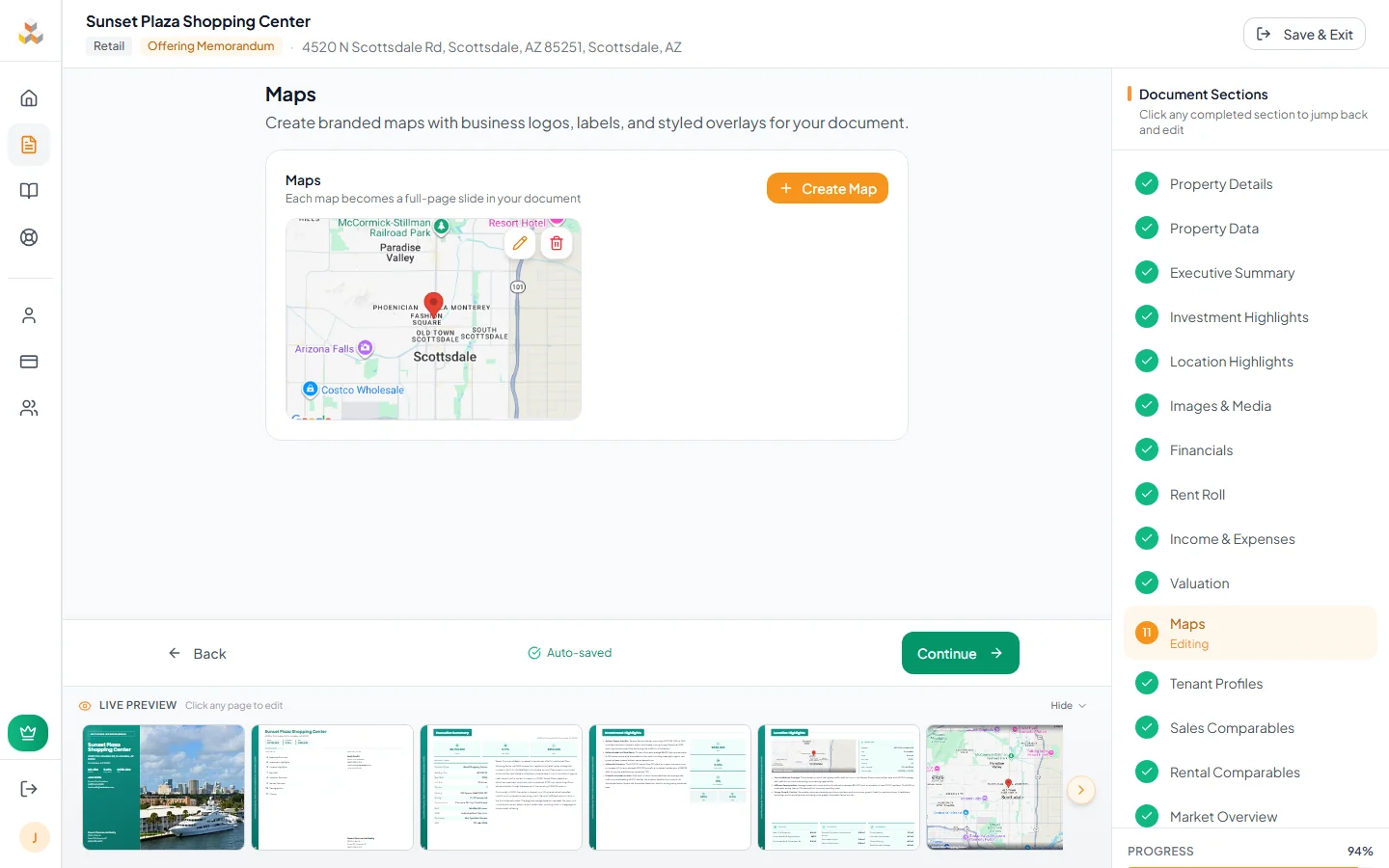Open the profile menu via the J avatar
1389x868 pixels.
tap(35, 837)
